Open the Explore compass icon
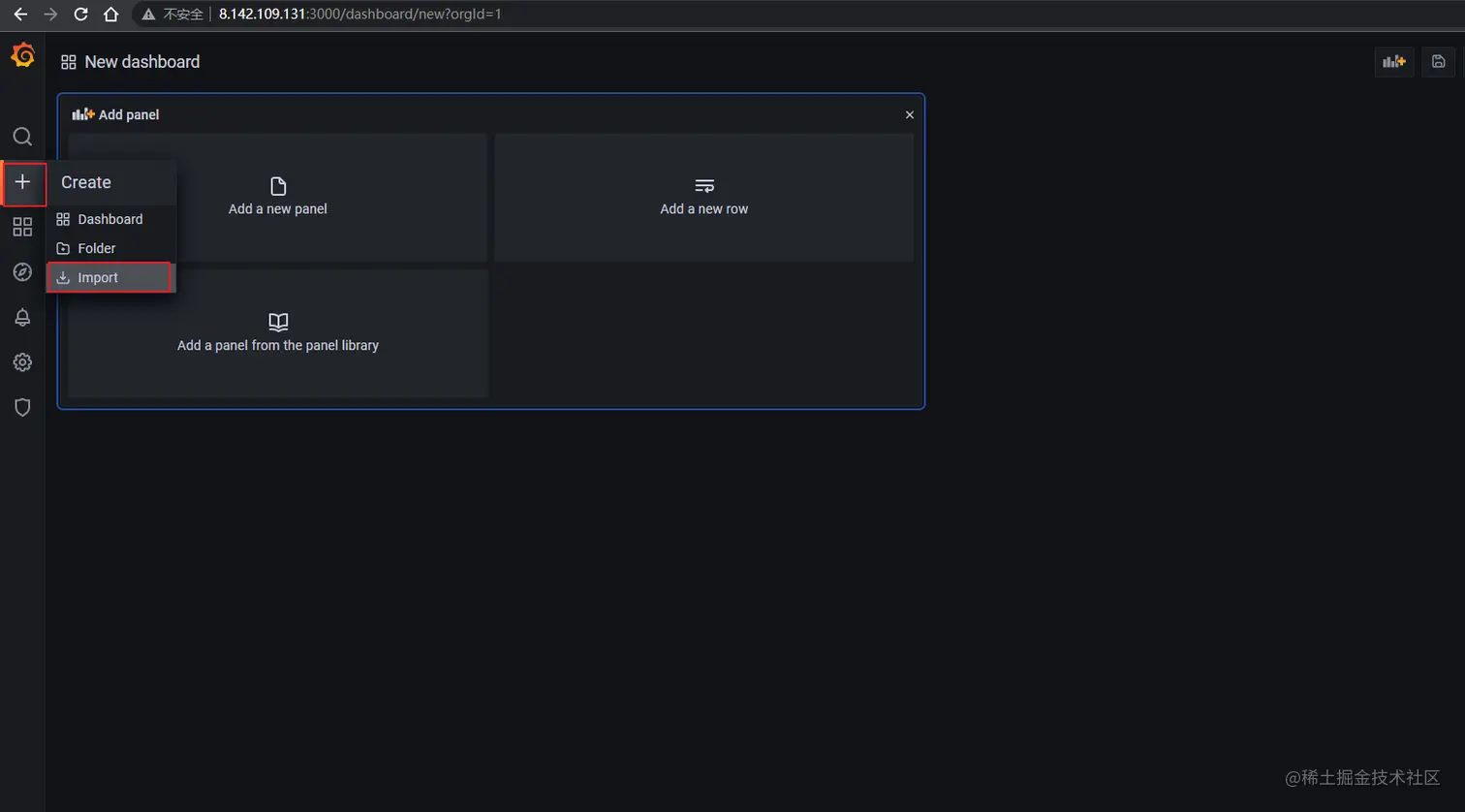The height and width of the screenshot is (812, 1465). pos(22,272)
